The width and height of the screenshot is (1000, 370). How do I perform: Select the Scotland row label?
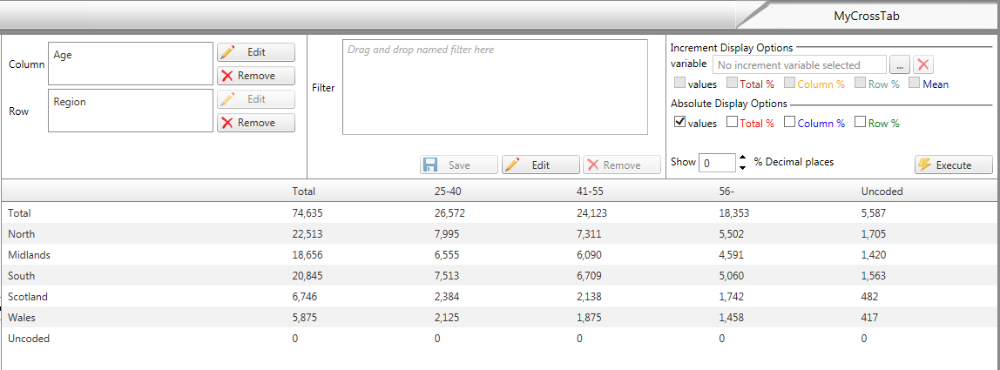tap(27, 297)
